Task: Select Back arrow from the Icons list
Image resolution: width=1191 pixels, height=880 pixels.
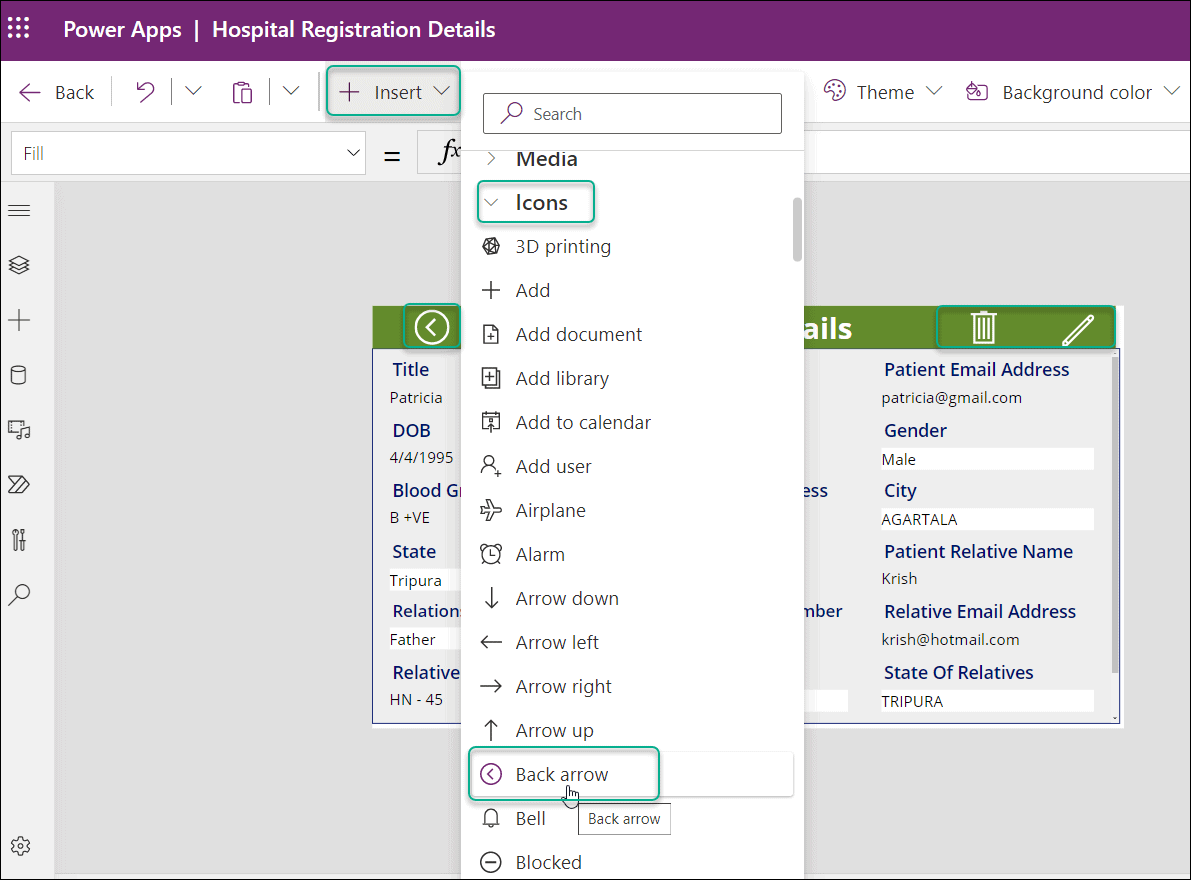Action: [563, 773]
